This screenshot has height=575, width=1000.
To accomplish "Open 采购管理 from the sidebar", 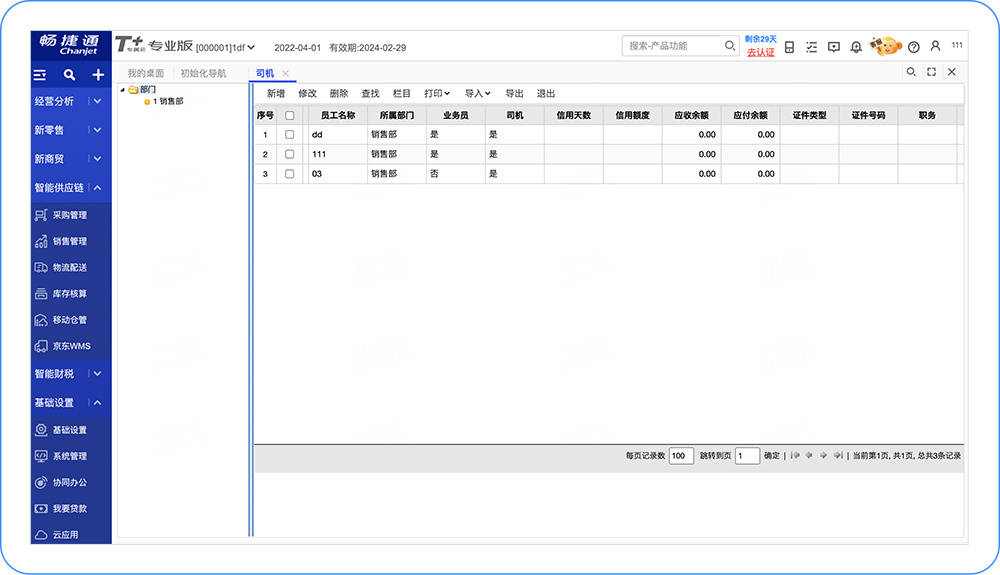I will [x=69, y=215].
